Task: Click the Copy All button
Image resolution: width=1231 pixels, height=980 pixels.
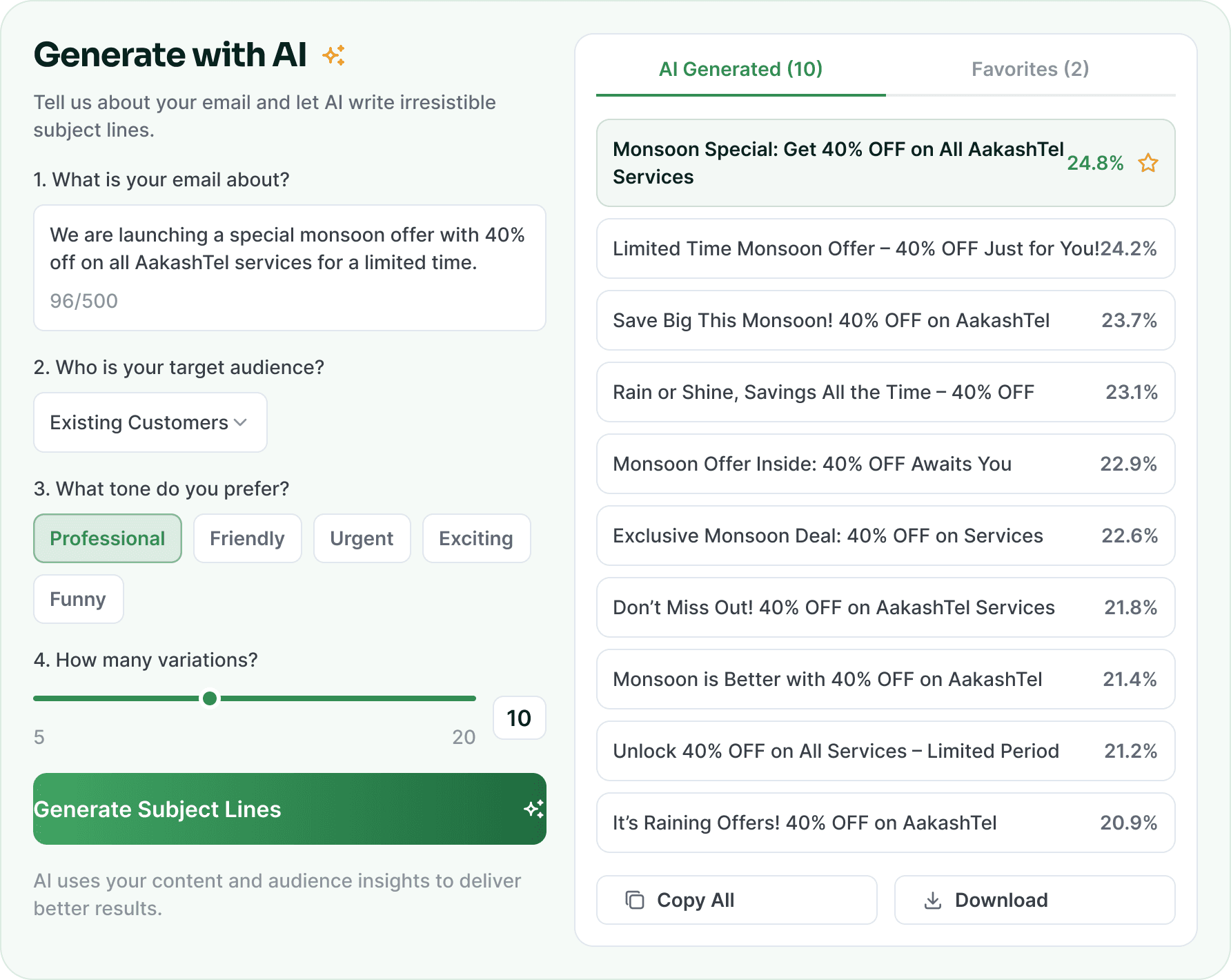Action: [x=737, y=900]
